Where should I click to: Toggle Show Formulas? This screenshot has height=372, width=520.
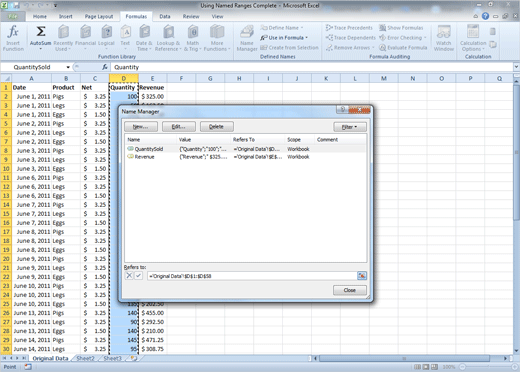[x=401, y=28]
